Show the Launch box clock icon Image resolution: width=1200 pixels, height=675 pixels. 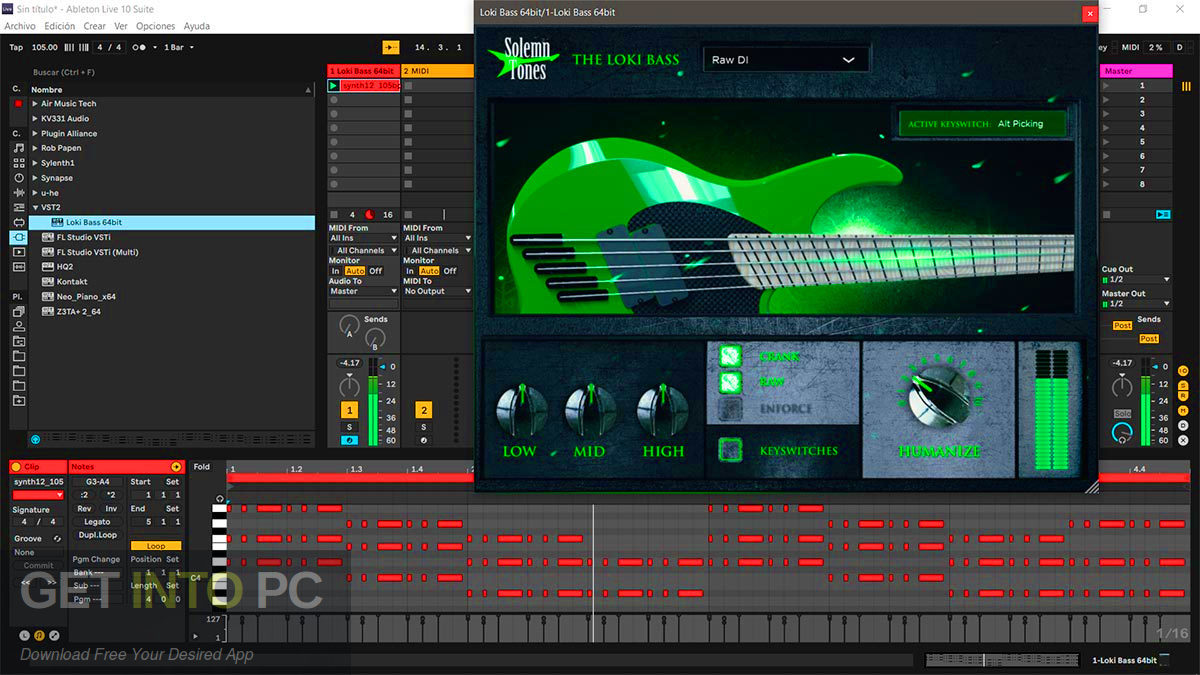(25, 635)
